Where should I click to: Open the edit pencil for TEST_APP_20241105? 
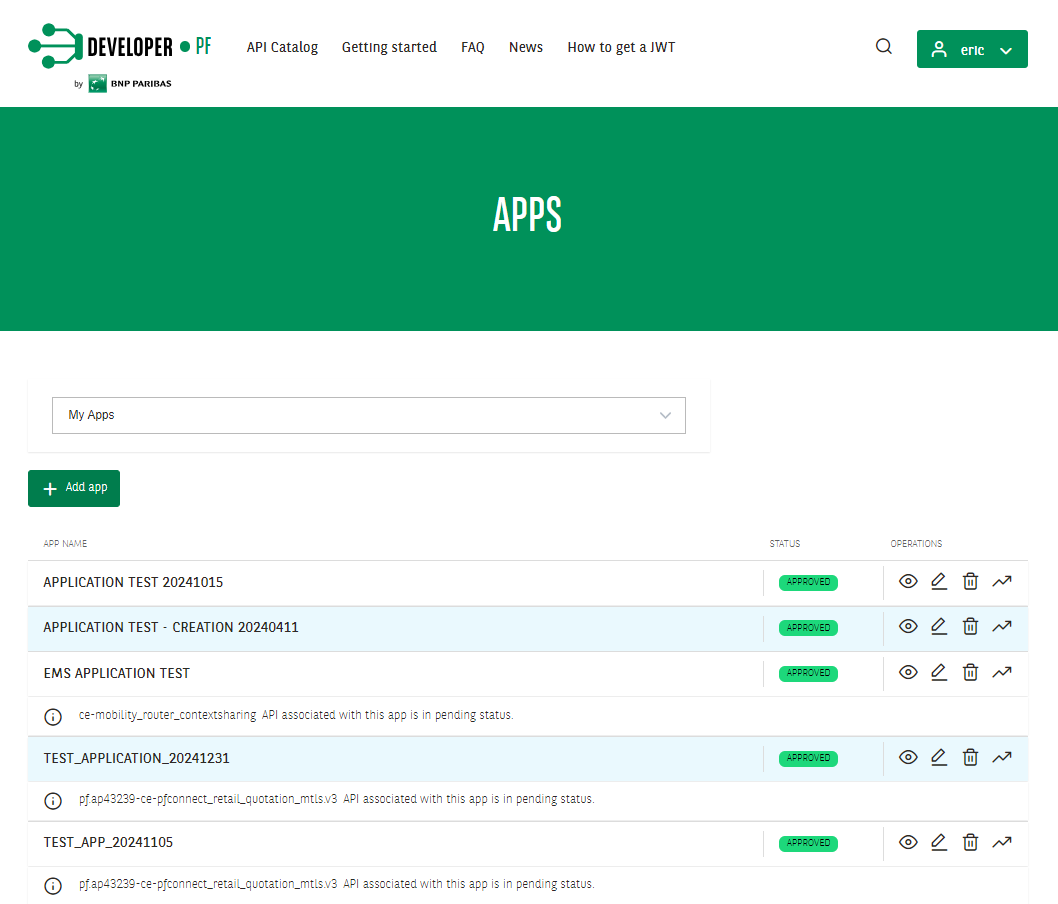tap(939, 842)
